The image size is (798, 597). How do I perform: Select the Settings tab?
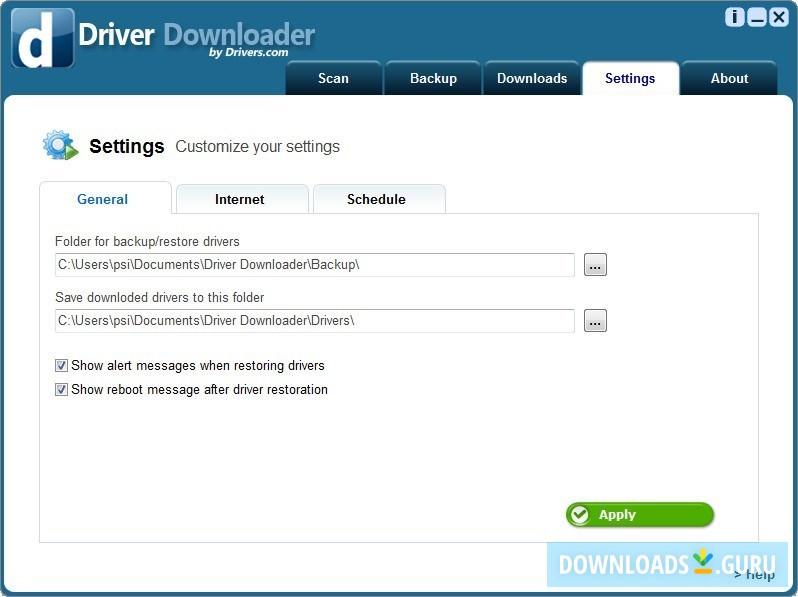click(x=630, y=78)
